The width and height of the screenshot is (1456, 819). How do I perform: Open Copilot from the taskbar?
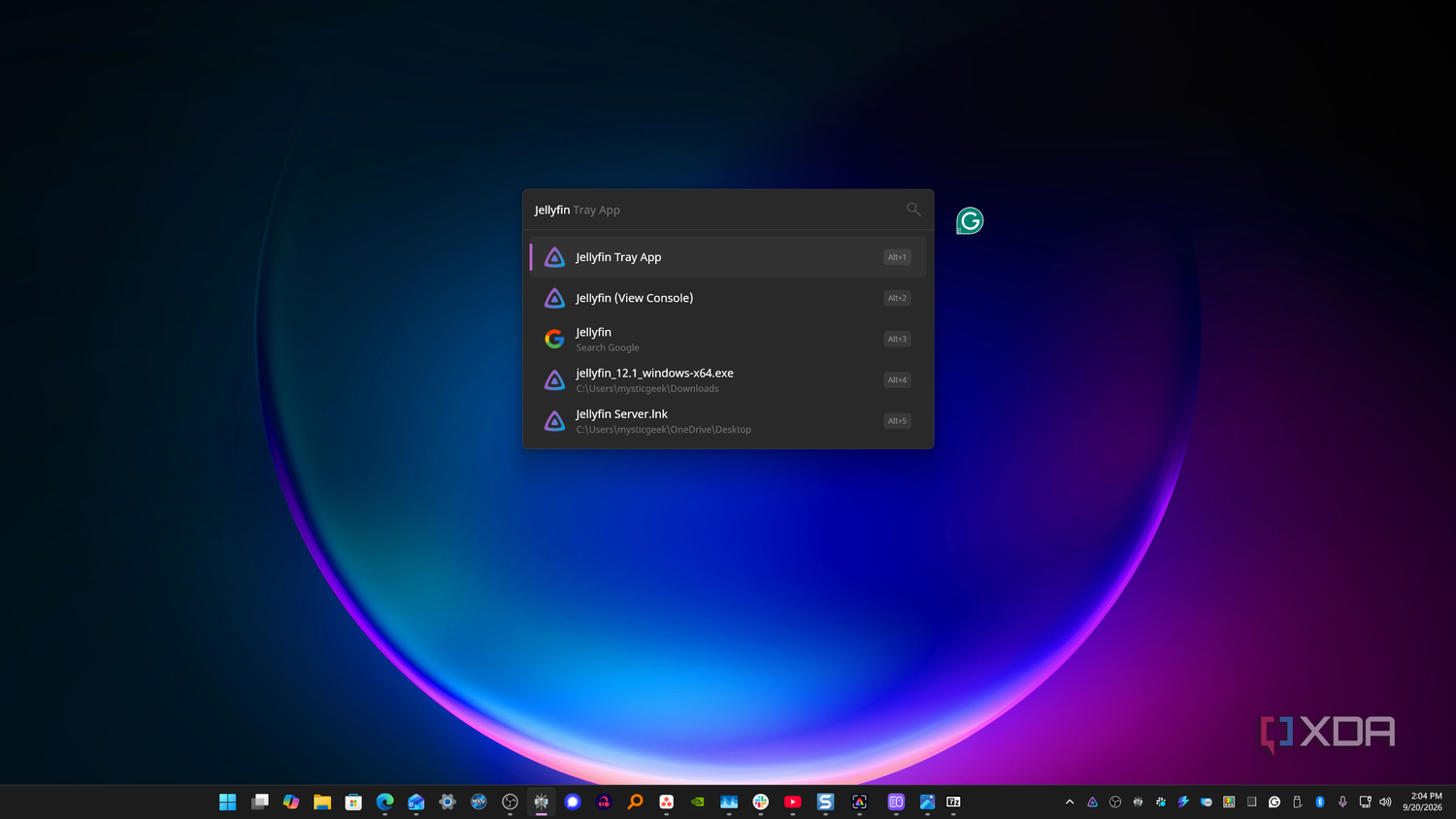click(291, 802)
